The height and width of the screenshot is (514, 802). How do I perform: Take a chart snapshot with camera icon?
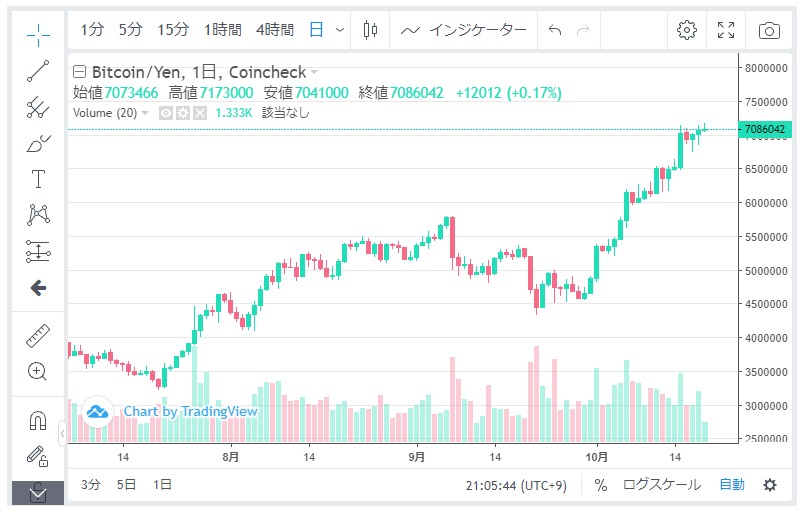(768, 30)
